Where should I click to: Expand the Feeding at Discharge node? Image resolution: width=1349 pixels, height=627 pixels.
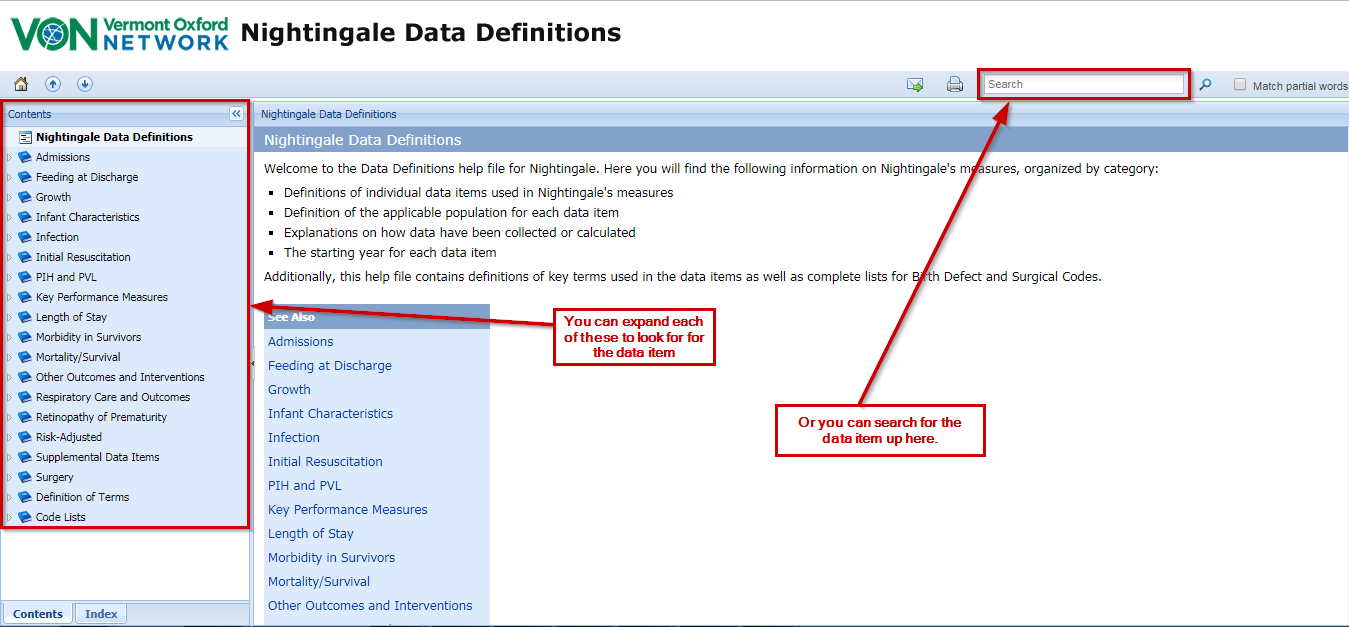coord(10,177)
